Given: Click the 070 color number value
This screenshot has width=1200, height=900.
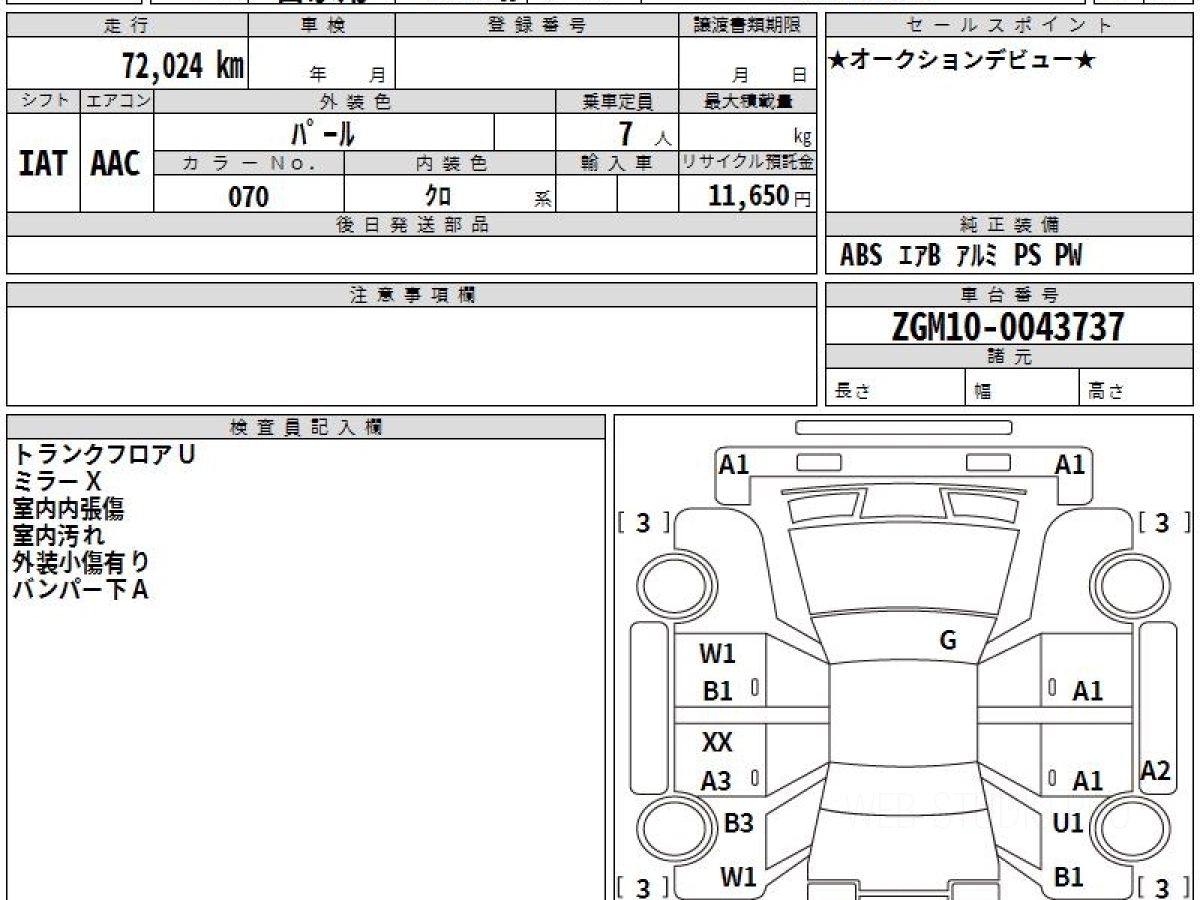Looking at the screenshot, I should click(249, 197).
